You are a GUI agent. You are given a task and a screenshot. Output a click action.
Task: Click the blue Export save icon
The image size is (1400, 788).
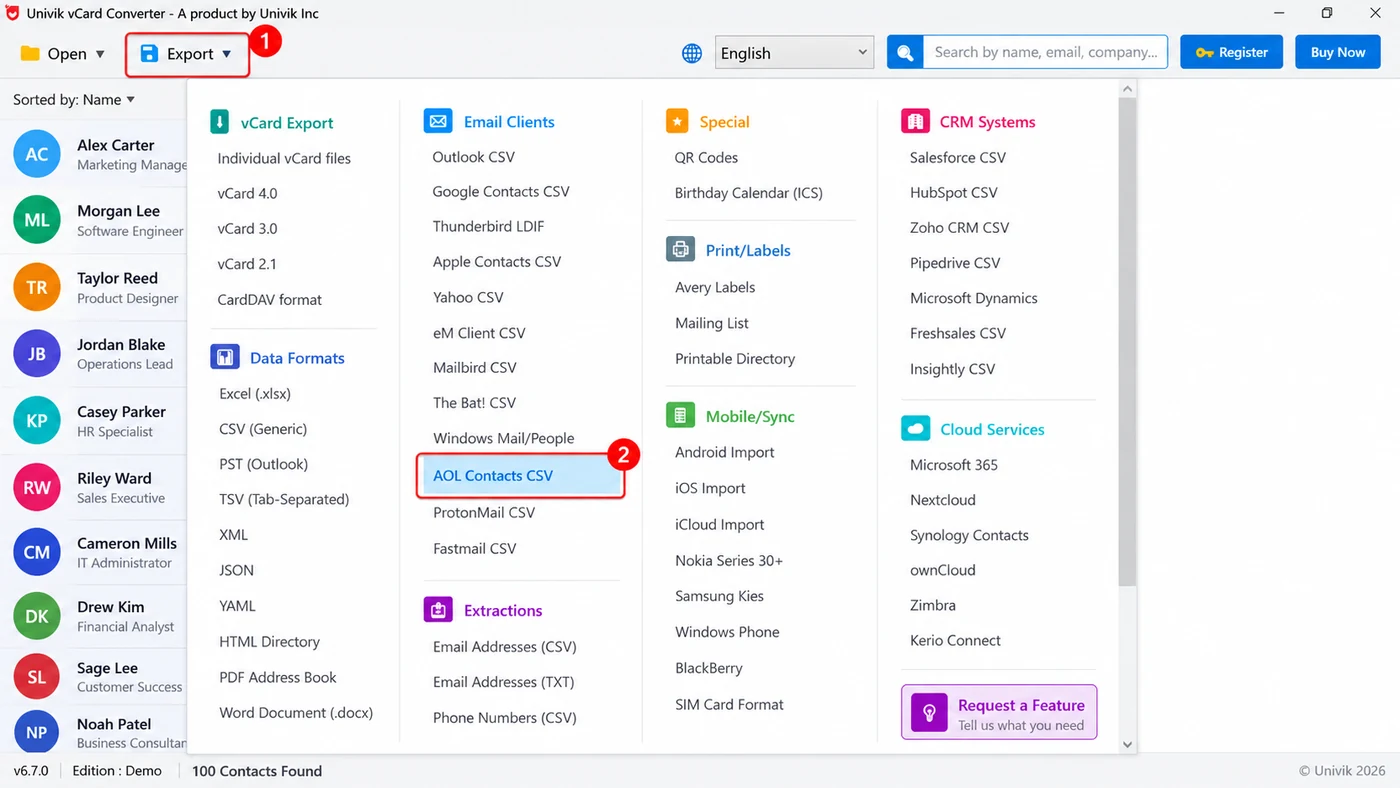coord(149,53)
